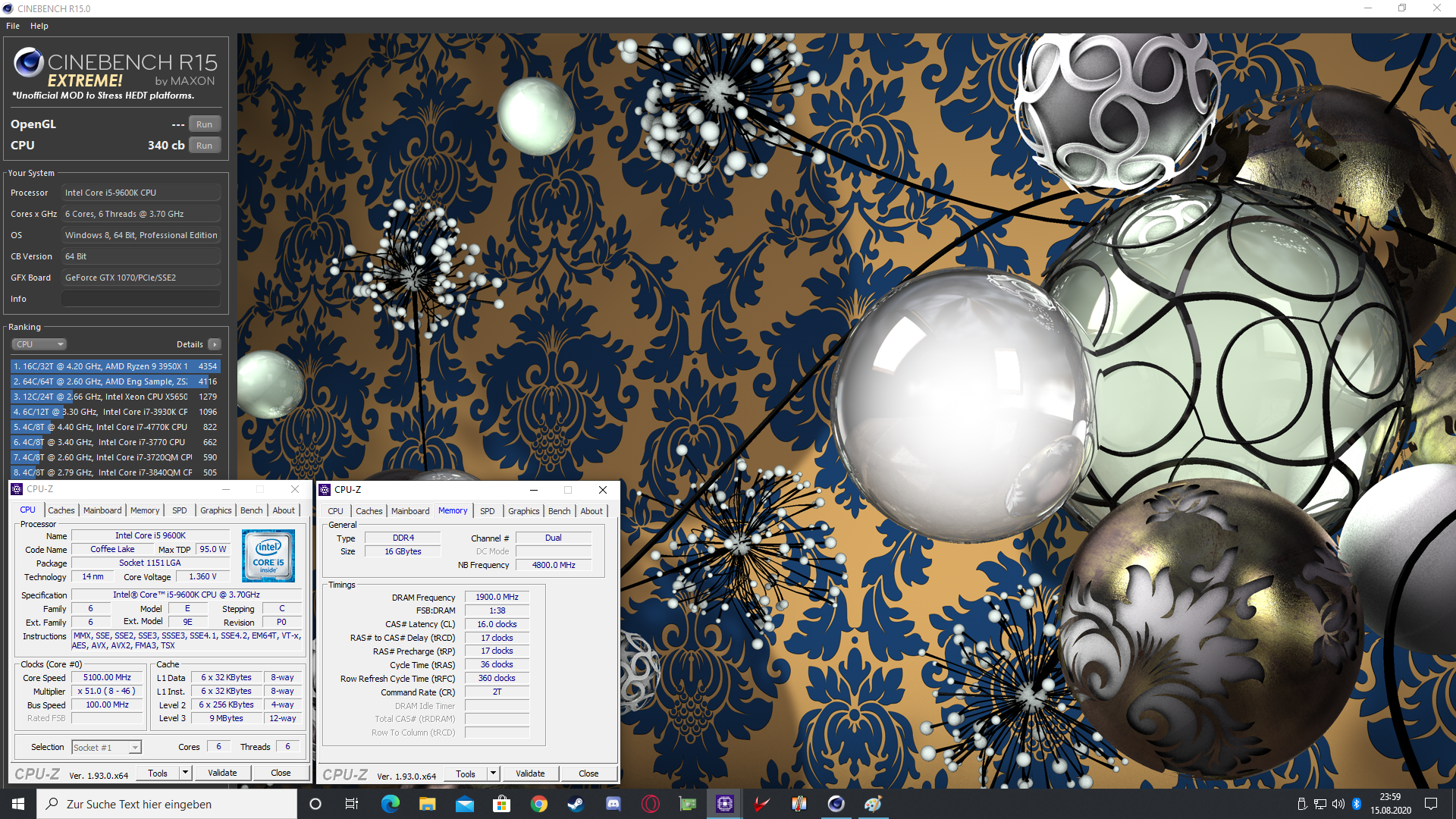Click the Windows search box in taskbar

pyautogui.click(x=167, y=804)
